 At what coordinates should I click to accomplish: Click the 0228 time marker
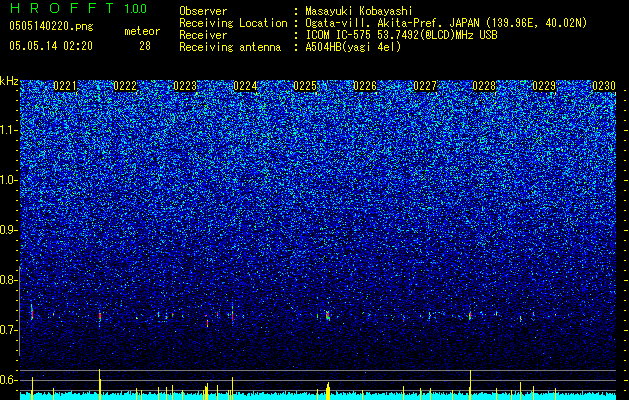coord(484,86)
